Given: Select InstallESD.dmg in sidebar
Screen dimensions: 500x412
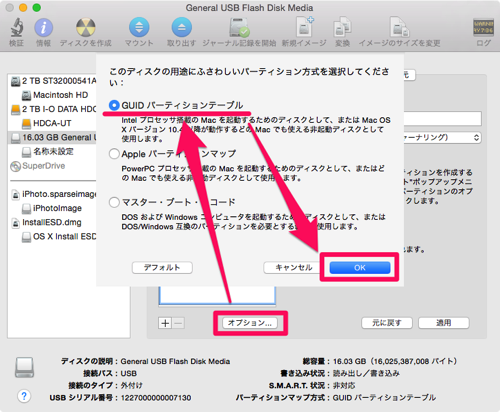Looking at the screenshot, I should pos(47,222).
